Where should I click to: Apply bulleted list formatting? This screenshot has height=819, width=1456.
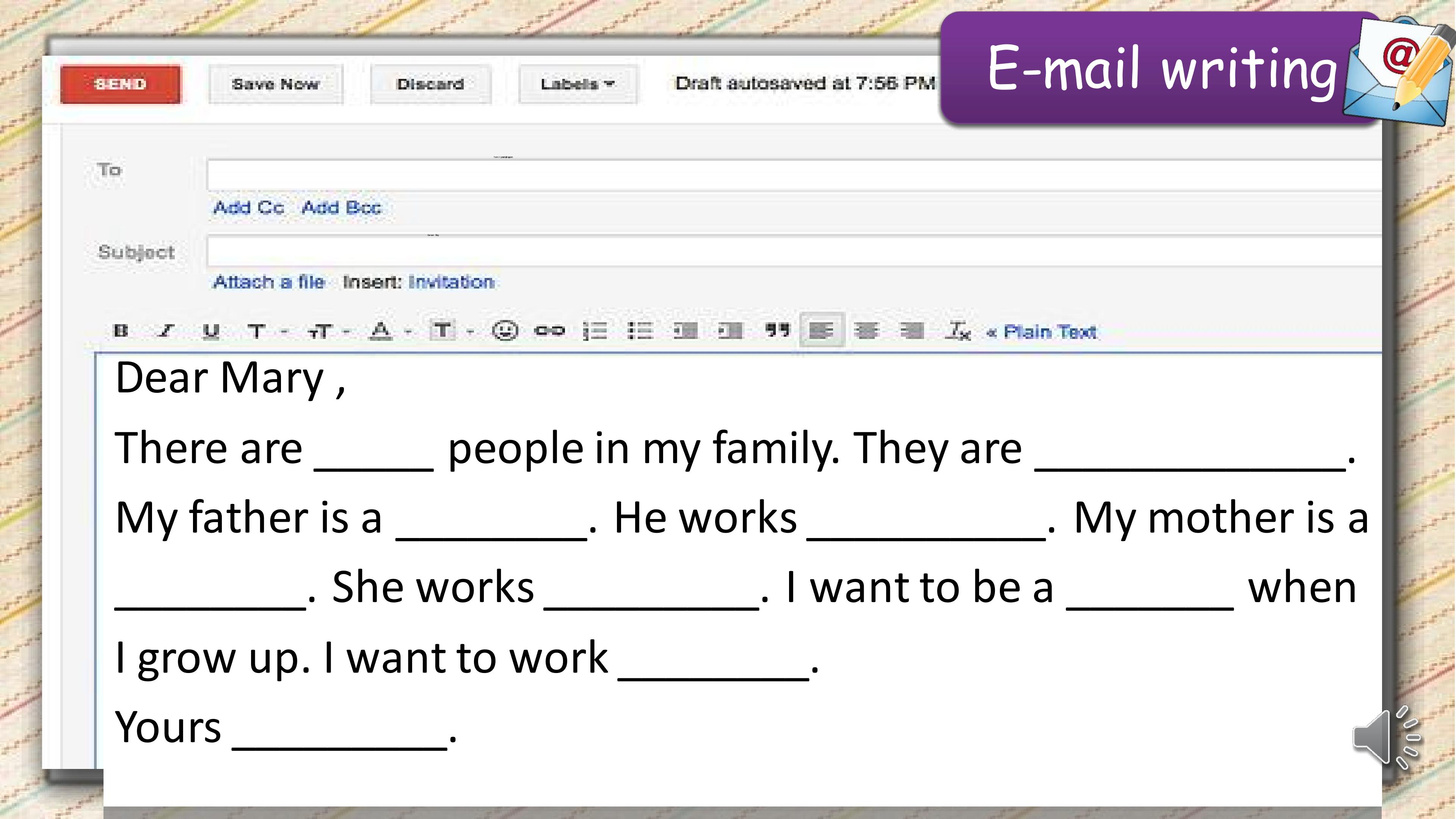point(640,331)
